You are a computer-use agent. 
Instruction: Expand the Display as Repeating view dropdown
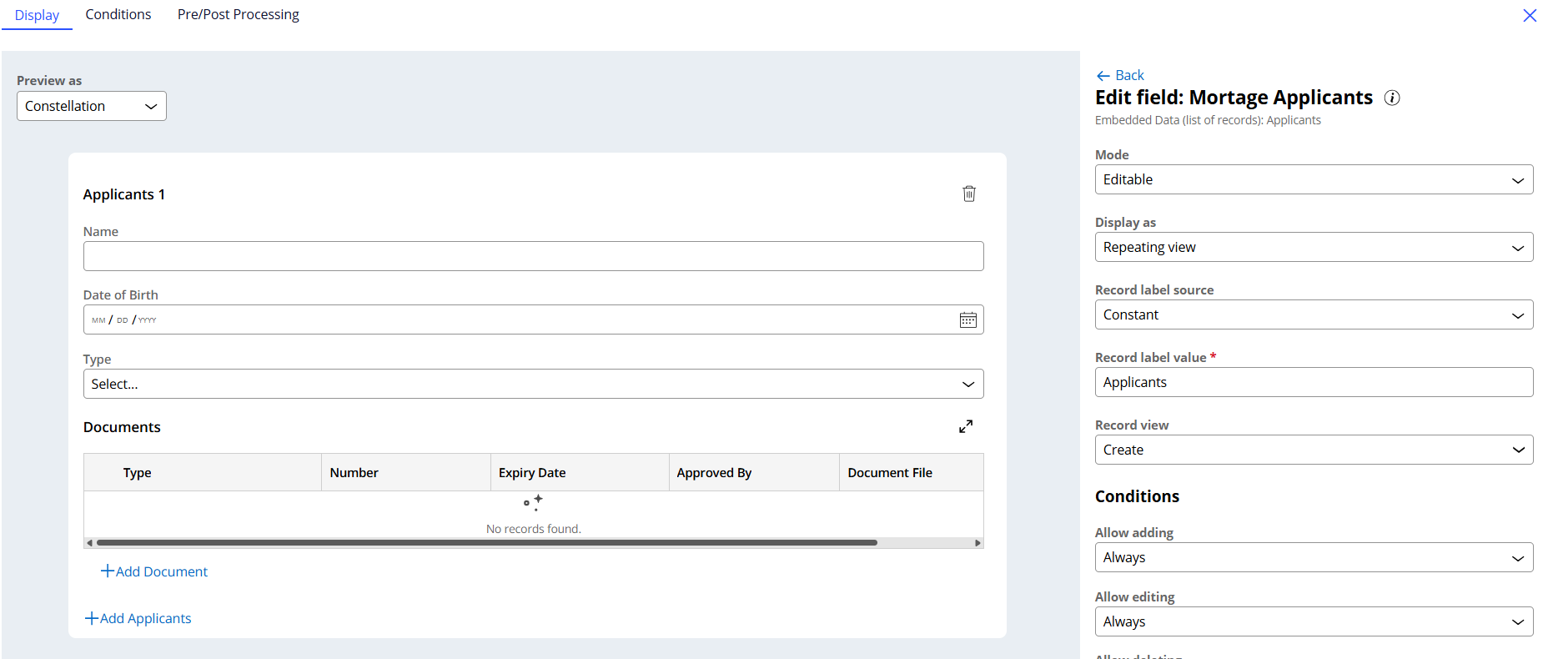(1313, 247)
